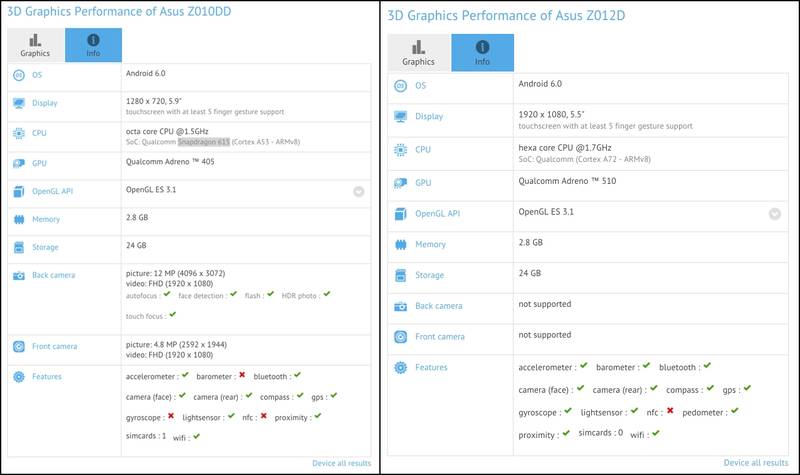
Task: Click simcards : 0 text
Action: tap(601, 433)
